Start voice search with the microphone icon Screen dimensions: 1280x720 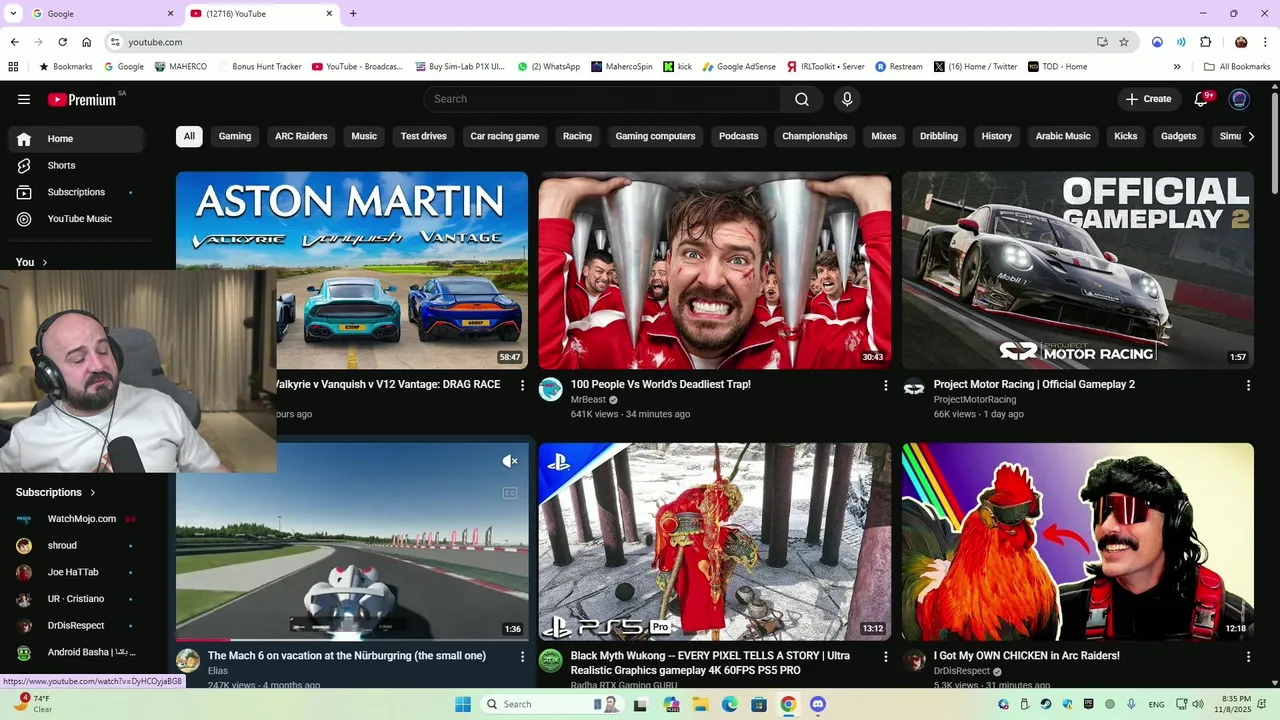point(847,99)
